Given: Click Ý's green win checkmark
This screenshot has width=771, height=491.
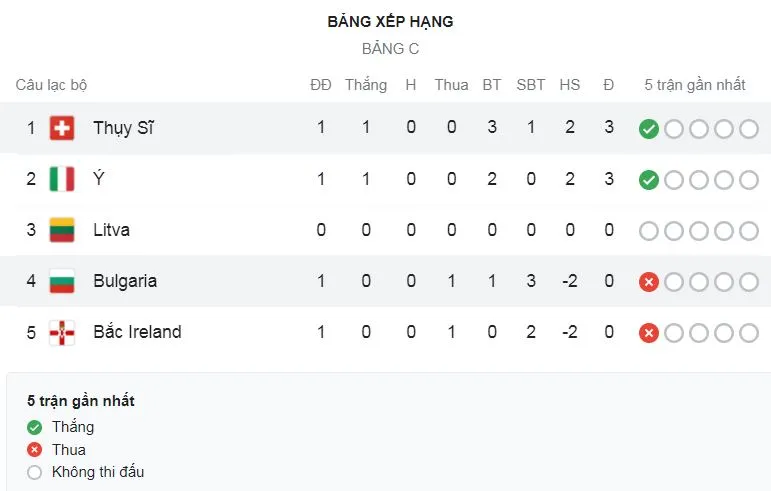Looking at the screenshot, I should 649,180.
